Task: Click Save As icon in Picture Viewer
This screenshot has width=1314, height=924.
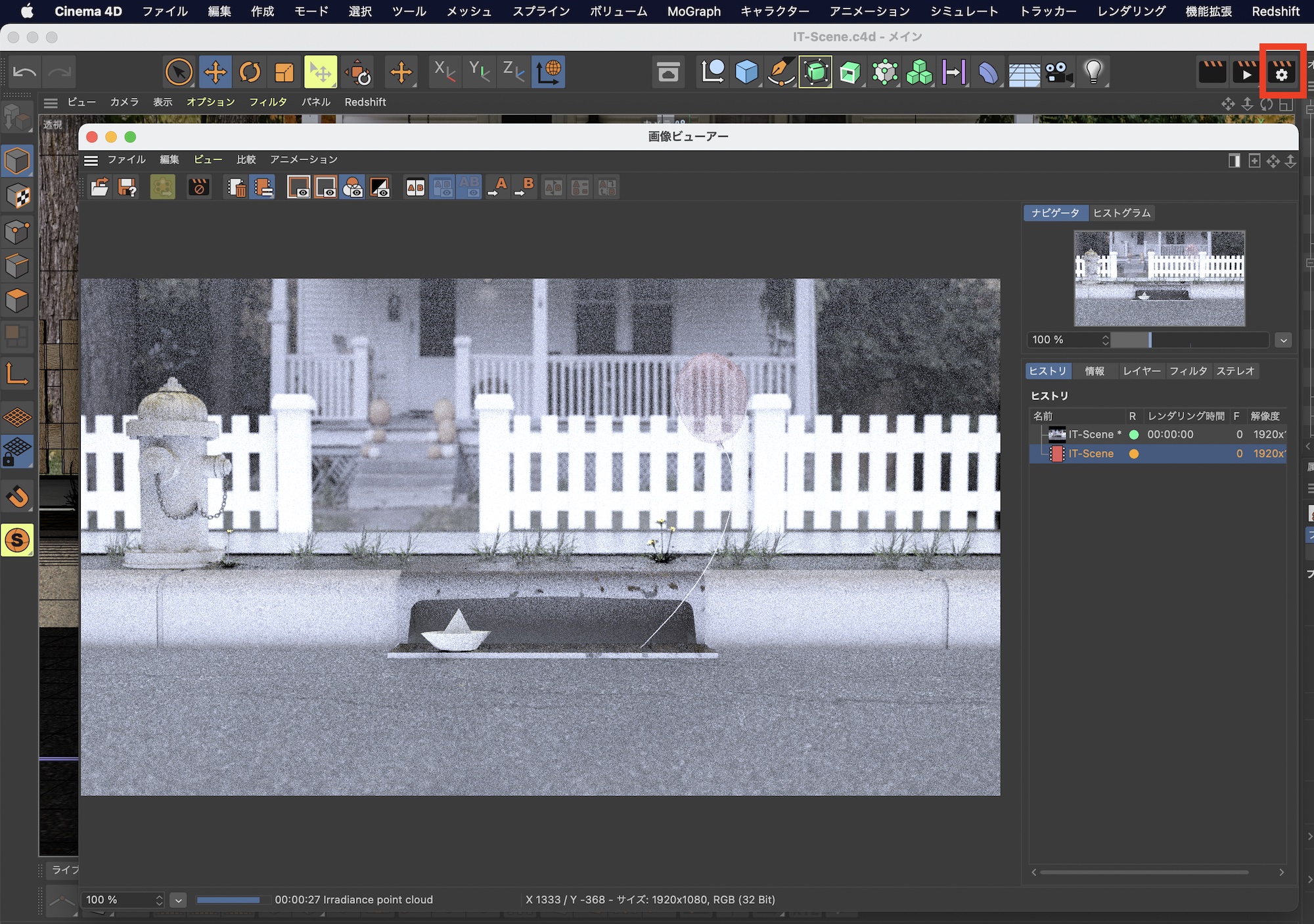Action: (x=127, y=188)
